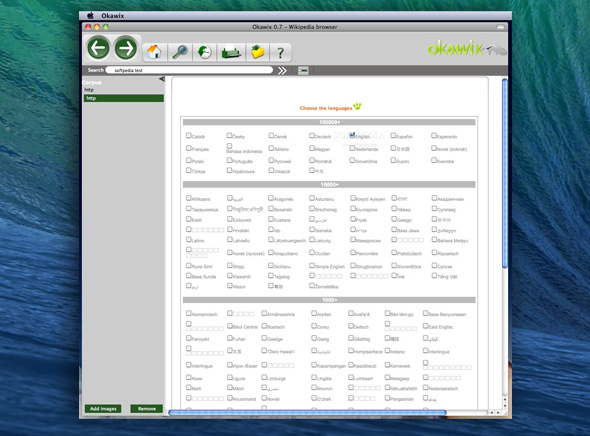Click the magnifying glass search icon

(180, 52)
